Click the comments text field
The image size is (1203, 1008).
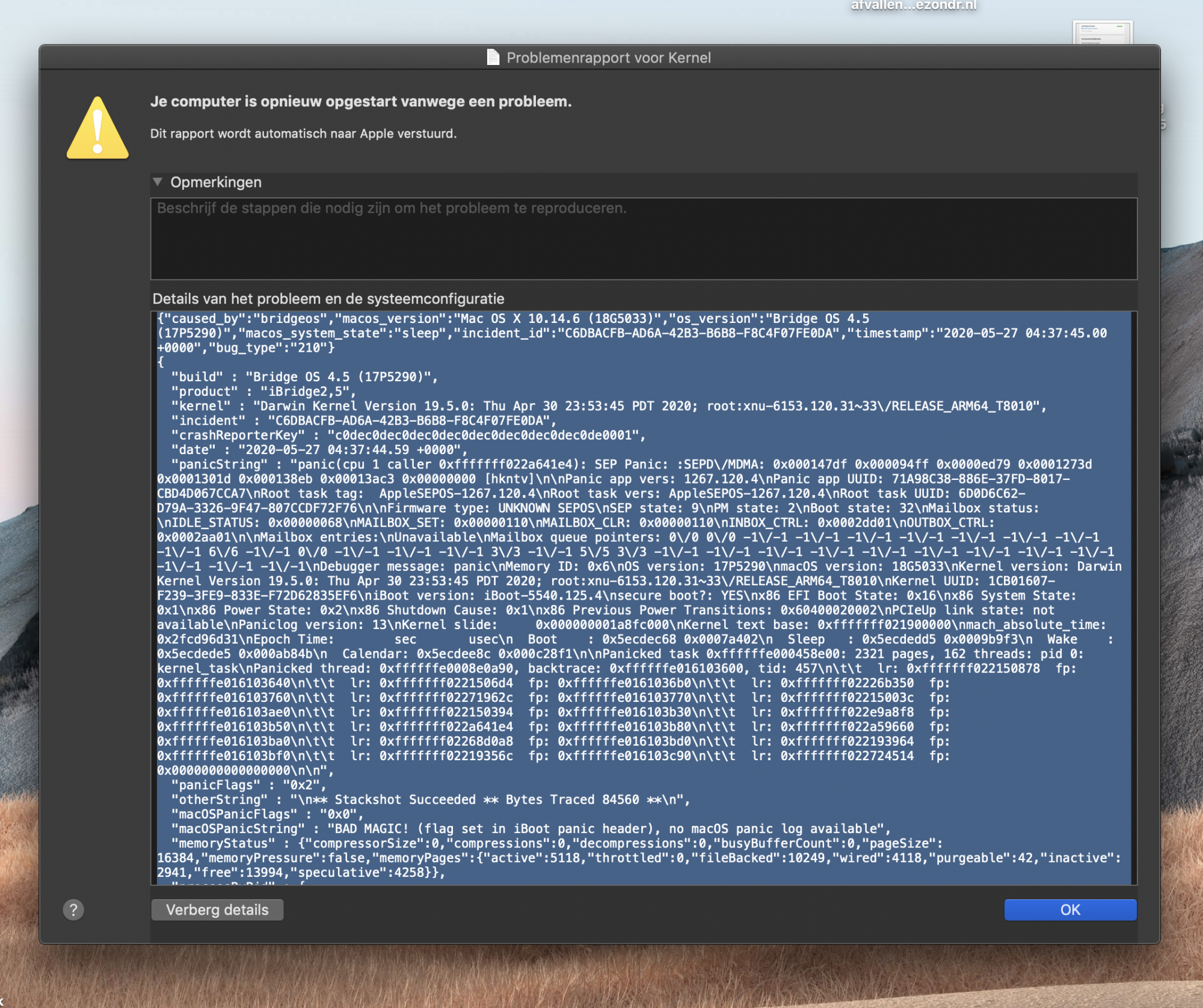tap(644, 239)
